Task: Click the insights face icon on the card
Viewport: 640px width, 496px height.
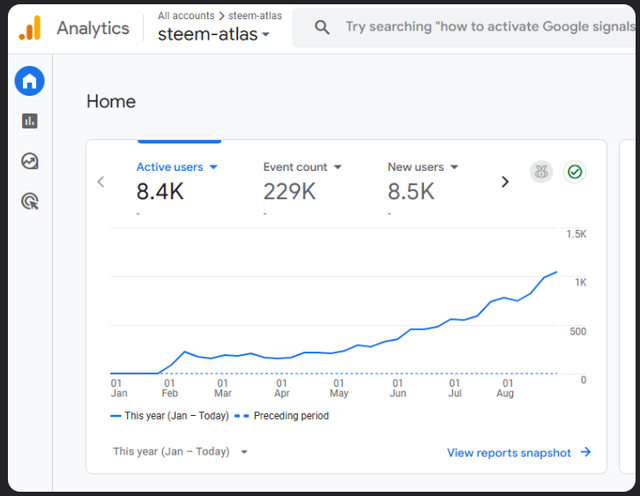Action: pyautogui.click(x=541, y=172)
